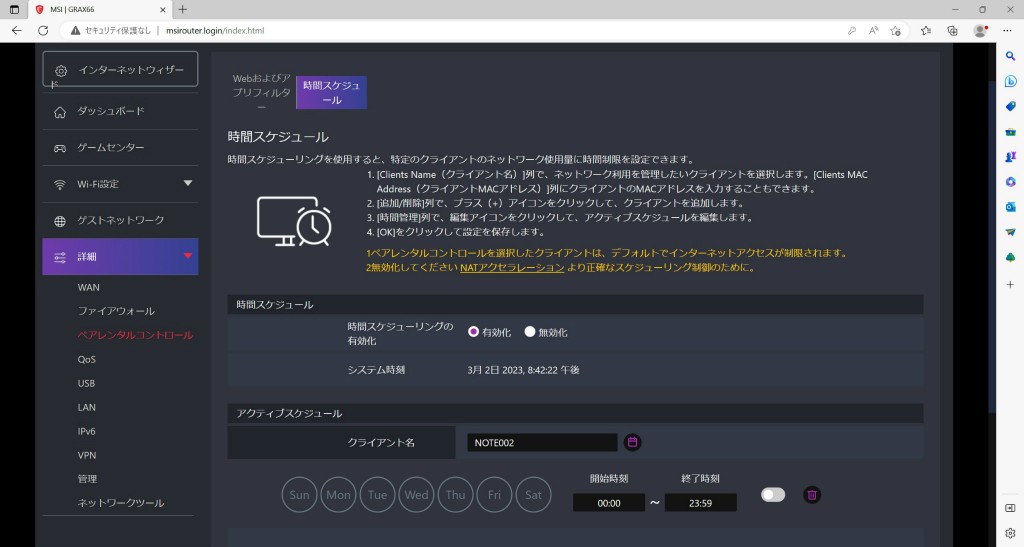Open the QoS submenu item

tap(87, 359)
